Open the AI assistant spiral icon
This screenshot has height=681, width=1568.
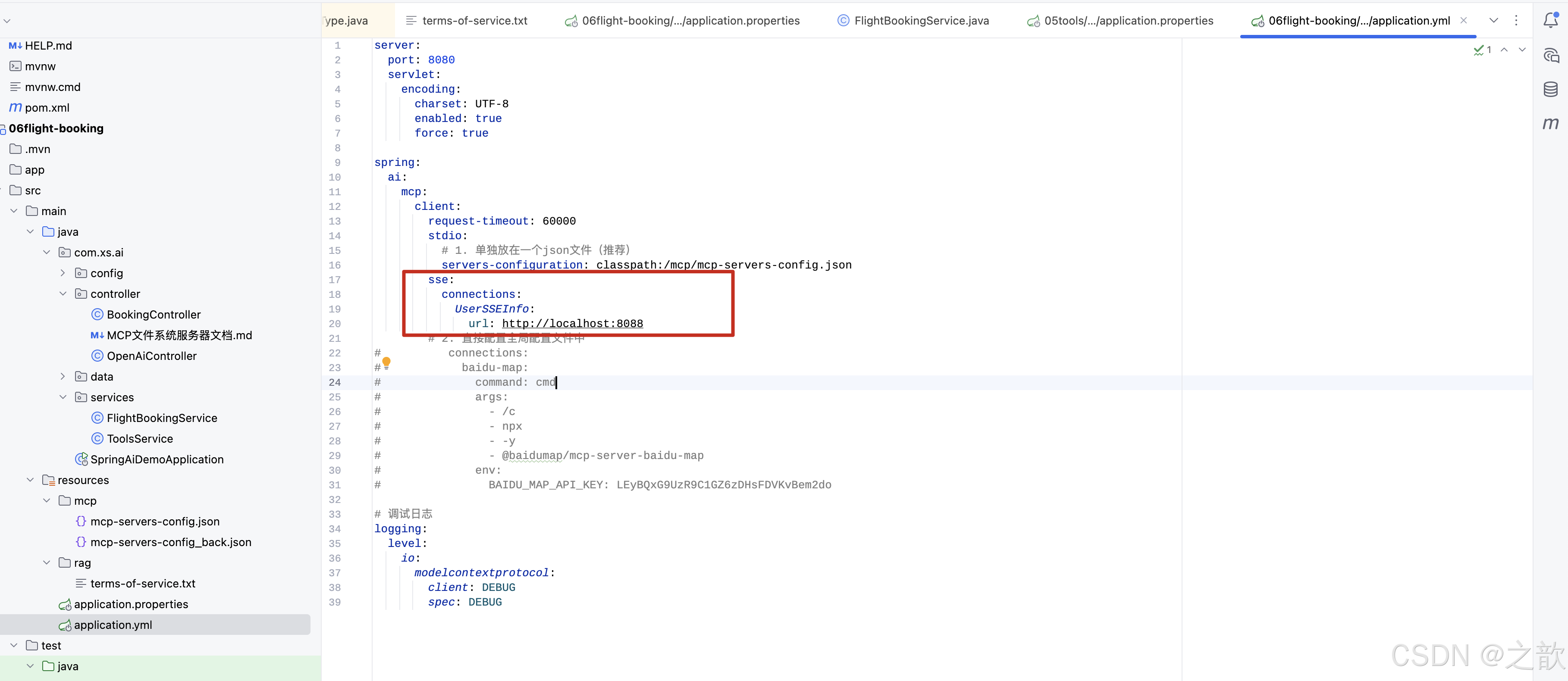[x=1550, y=56]
